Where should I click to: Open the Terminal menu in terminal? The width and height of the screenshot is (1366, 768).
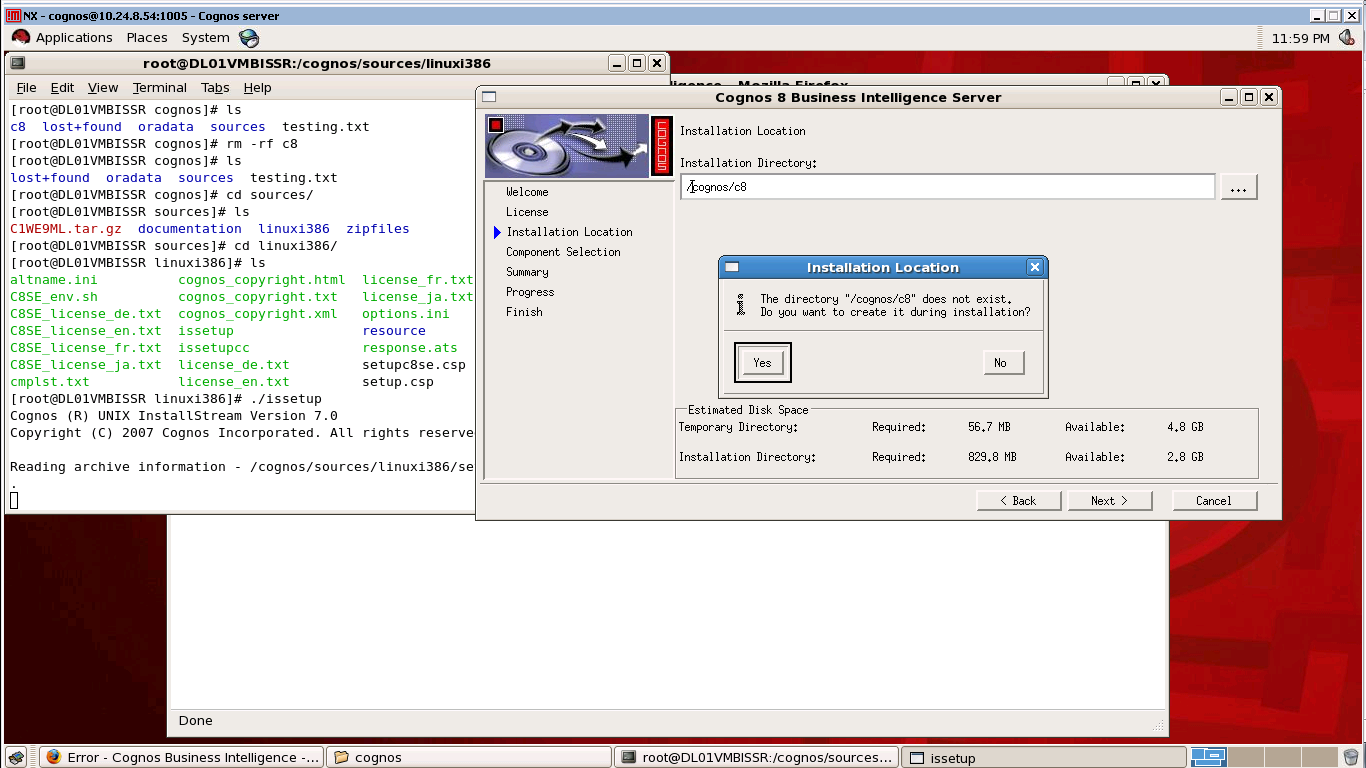(x=160, y=88)
